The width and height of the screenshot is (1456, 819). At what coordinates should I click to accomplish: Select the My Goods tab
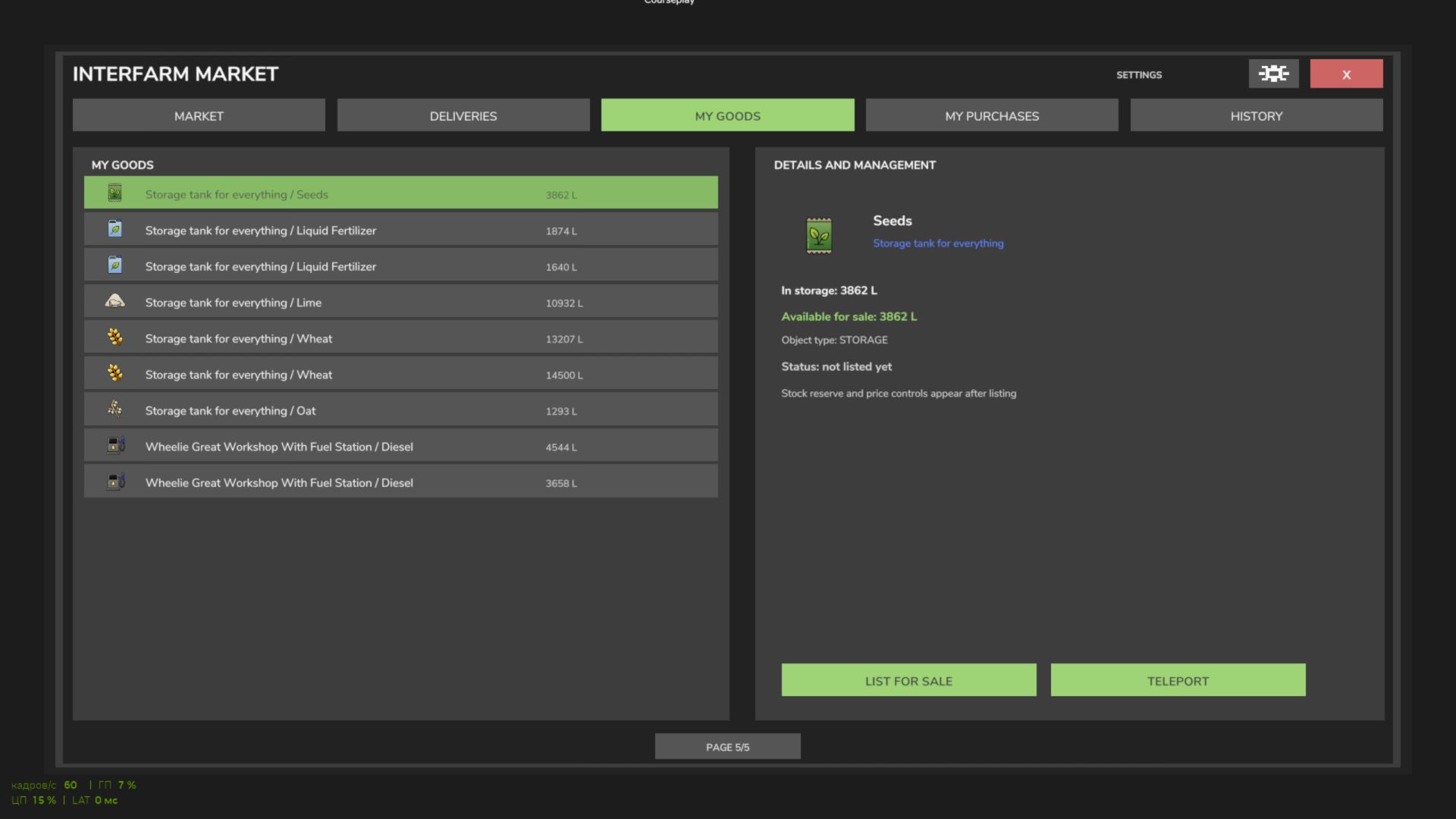(x=727, y=115)
